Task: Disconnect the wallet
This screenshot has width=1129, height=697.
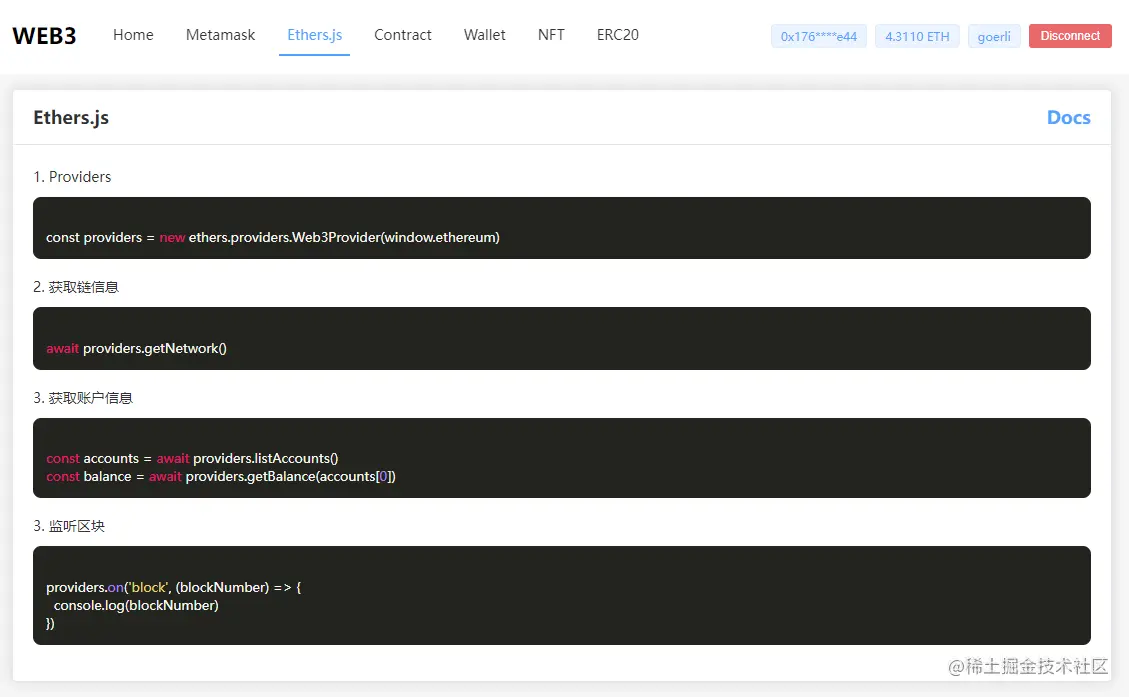Action: (x=1070, y=36)
